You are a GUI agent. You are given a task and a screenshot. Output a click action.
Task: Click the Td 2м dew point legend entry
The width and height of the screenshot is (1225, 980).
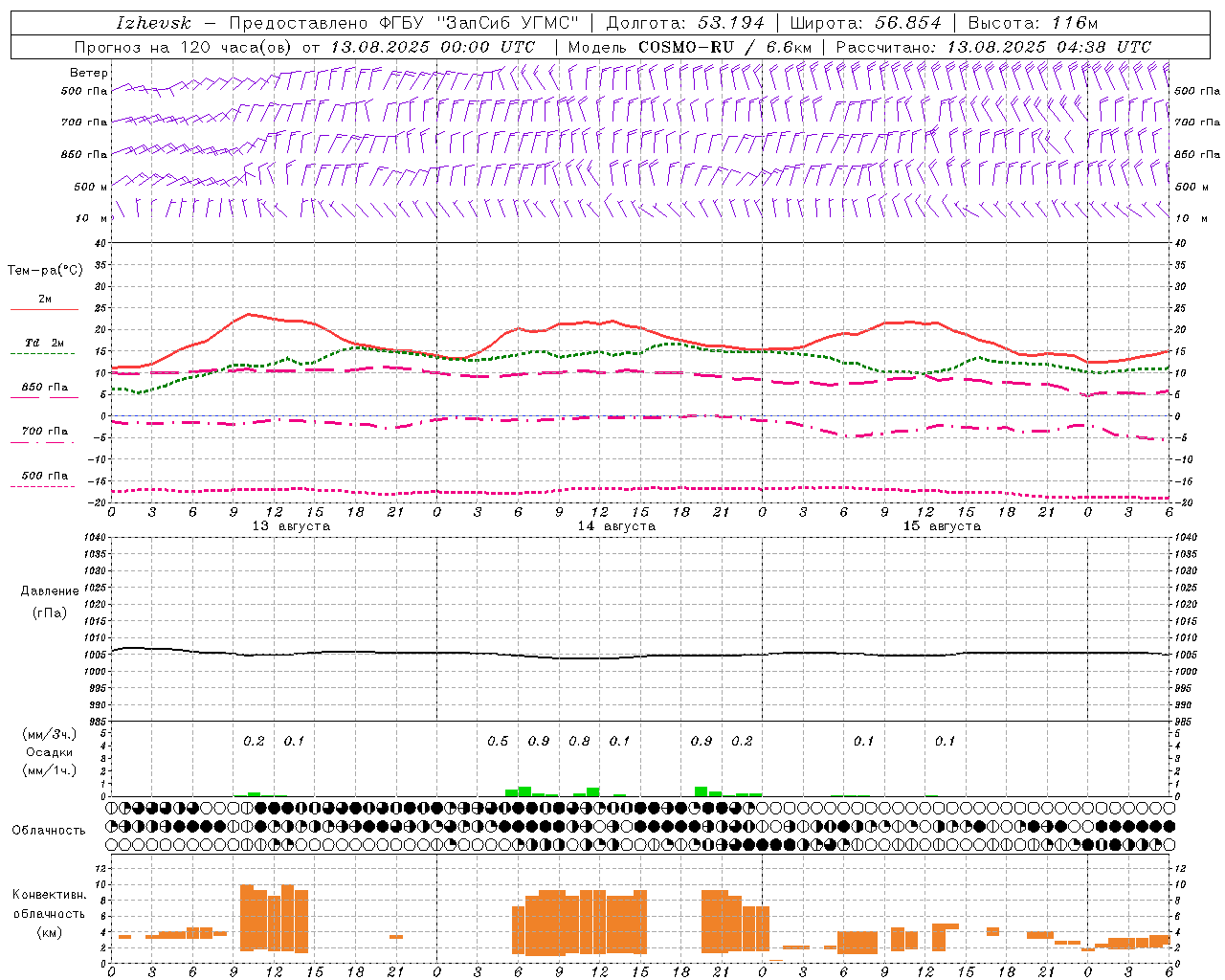(x=45, y=343)
